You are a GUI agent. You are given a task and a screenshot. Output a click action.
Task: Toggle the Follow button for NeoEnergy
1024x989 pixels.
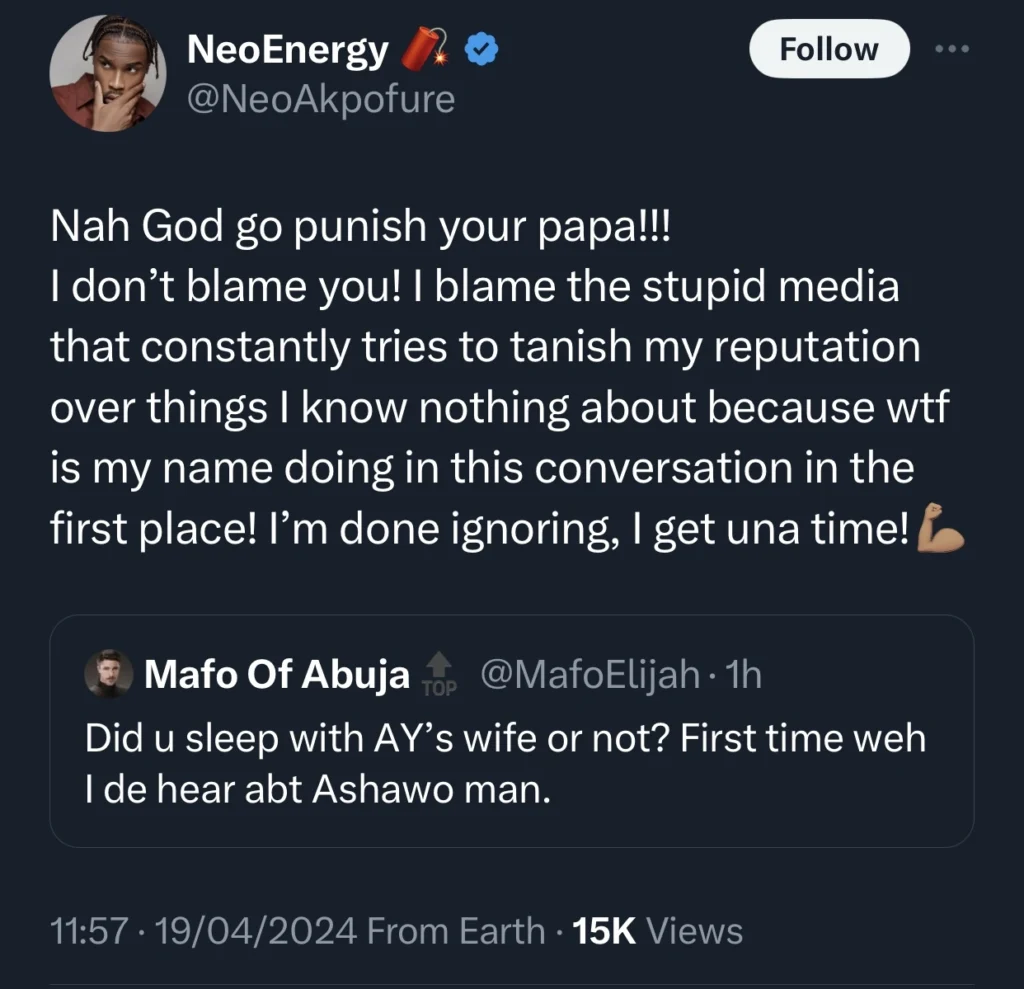coord(828,48)
